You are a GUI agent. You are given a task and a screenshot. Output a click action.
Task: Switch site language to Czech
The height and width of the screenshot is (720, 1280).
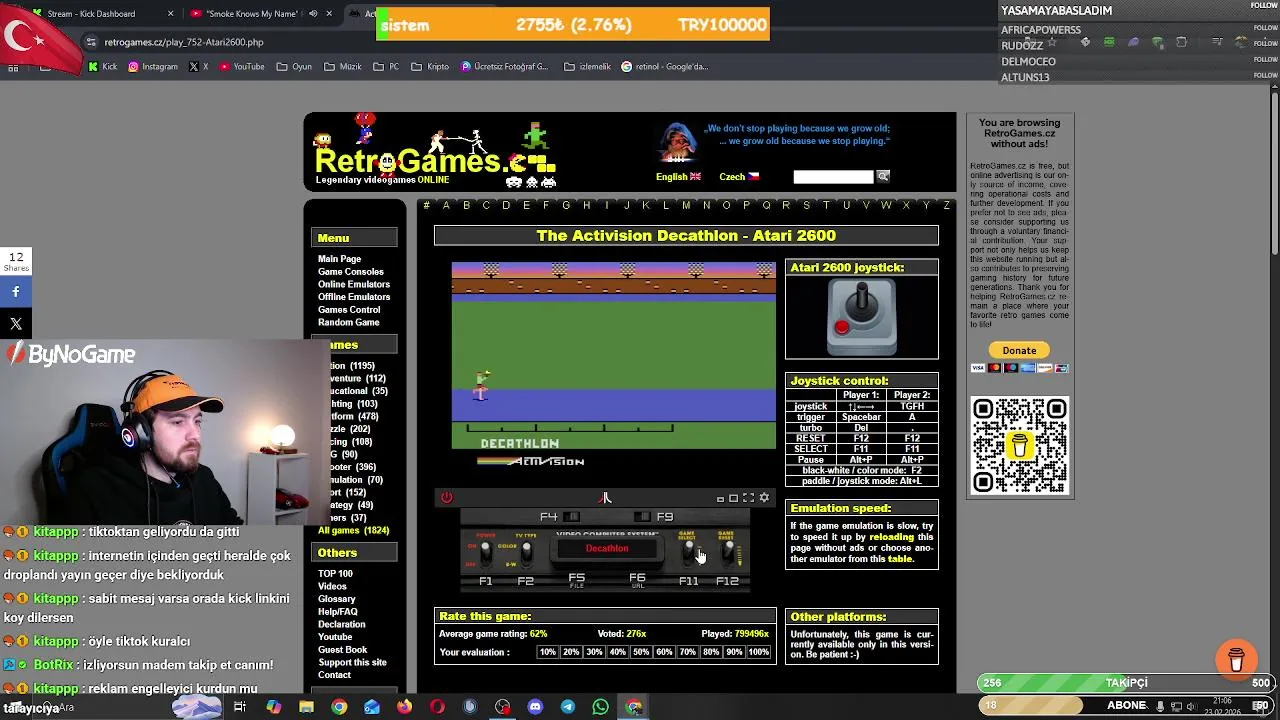pos(739,177)
